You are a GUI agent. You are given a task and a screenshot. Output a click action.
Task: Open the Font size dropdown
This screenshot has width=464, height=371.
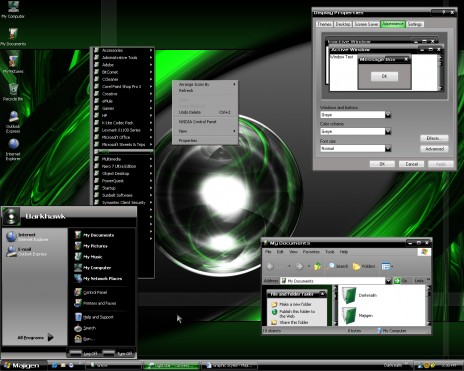(x=388, y=149)
